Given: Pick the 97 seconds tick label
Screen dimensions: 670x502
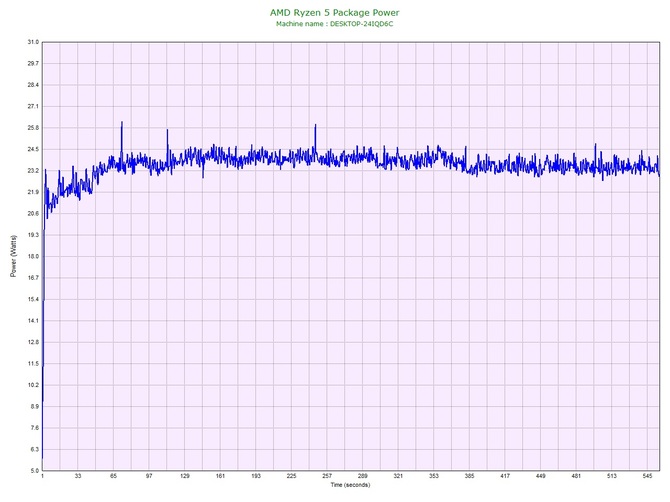Looking at the screenshot, I should click(x=149, y=476).
